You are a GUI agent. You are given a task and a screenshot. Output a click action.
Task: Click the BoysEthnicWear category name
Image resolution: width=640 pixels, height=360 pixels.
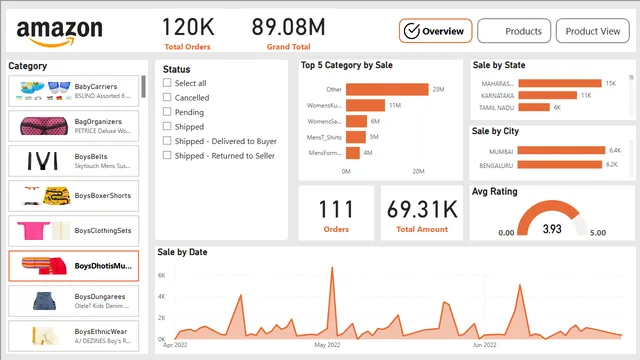101,331
